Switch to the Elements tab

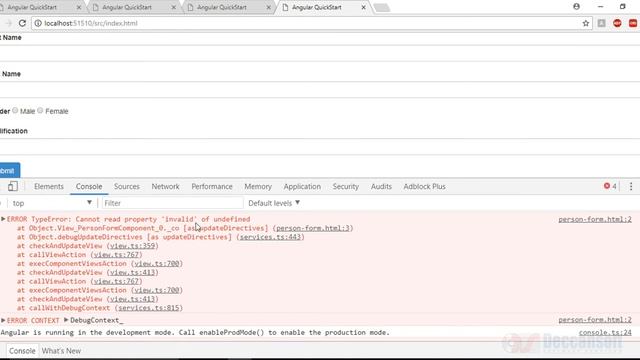click(49, 186)
